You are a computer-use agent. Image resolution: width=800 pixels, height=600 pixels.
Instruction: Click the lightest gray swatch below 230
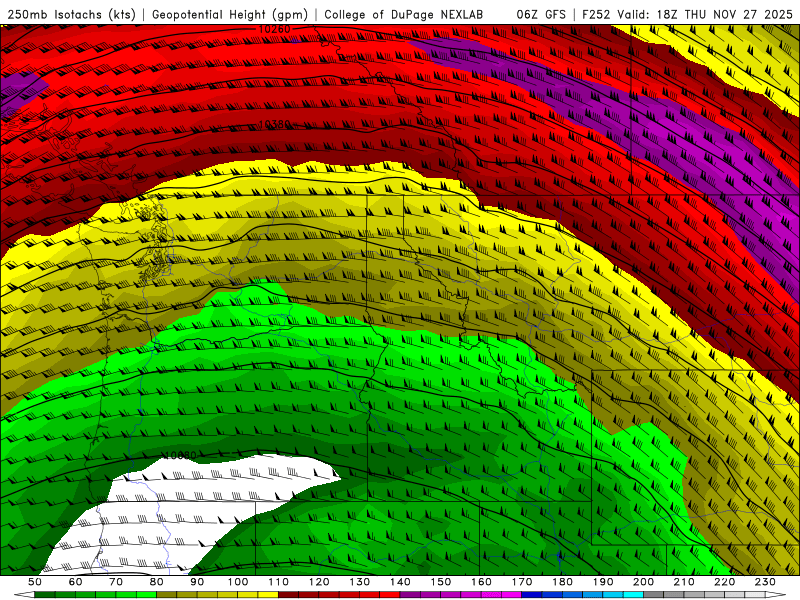click(755, 595)
